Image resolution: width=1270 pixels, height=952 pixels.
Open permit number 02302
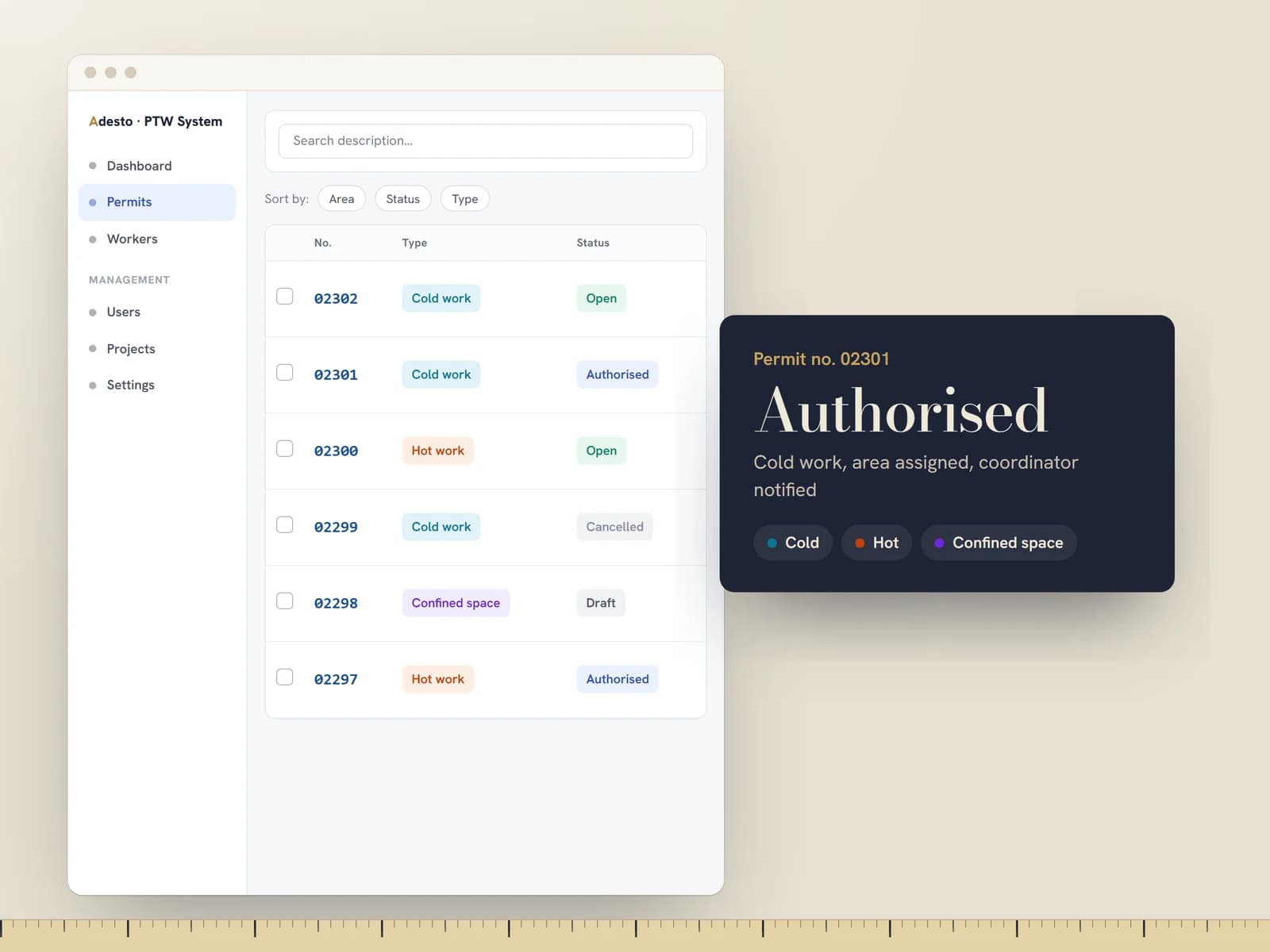[x=336, y=299]
